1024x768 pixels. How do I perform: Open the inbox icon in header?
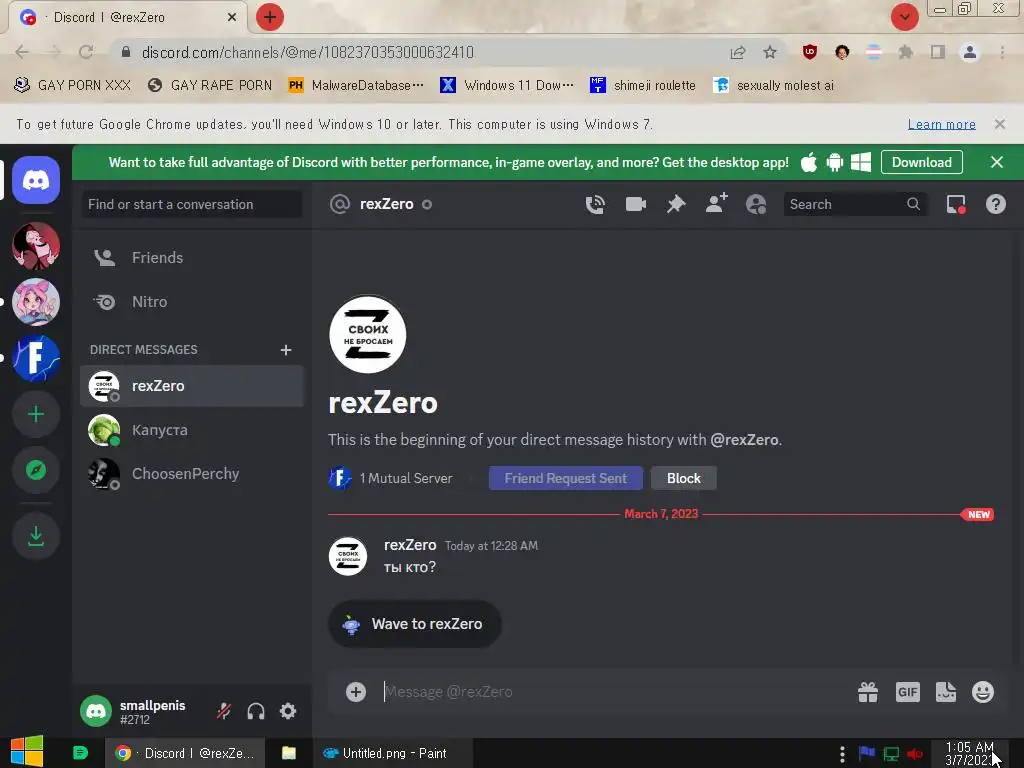click(956, 204)
